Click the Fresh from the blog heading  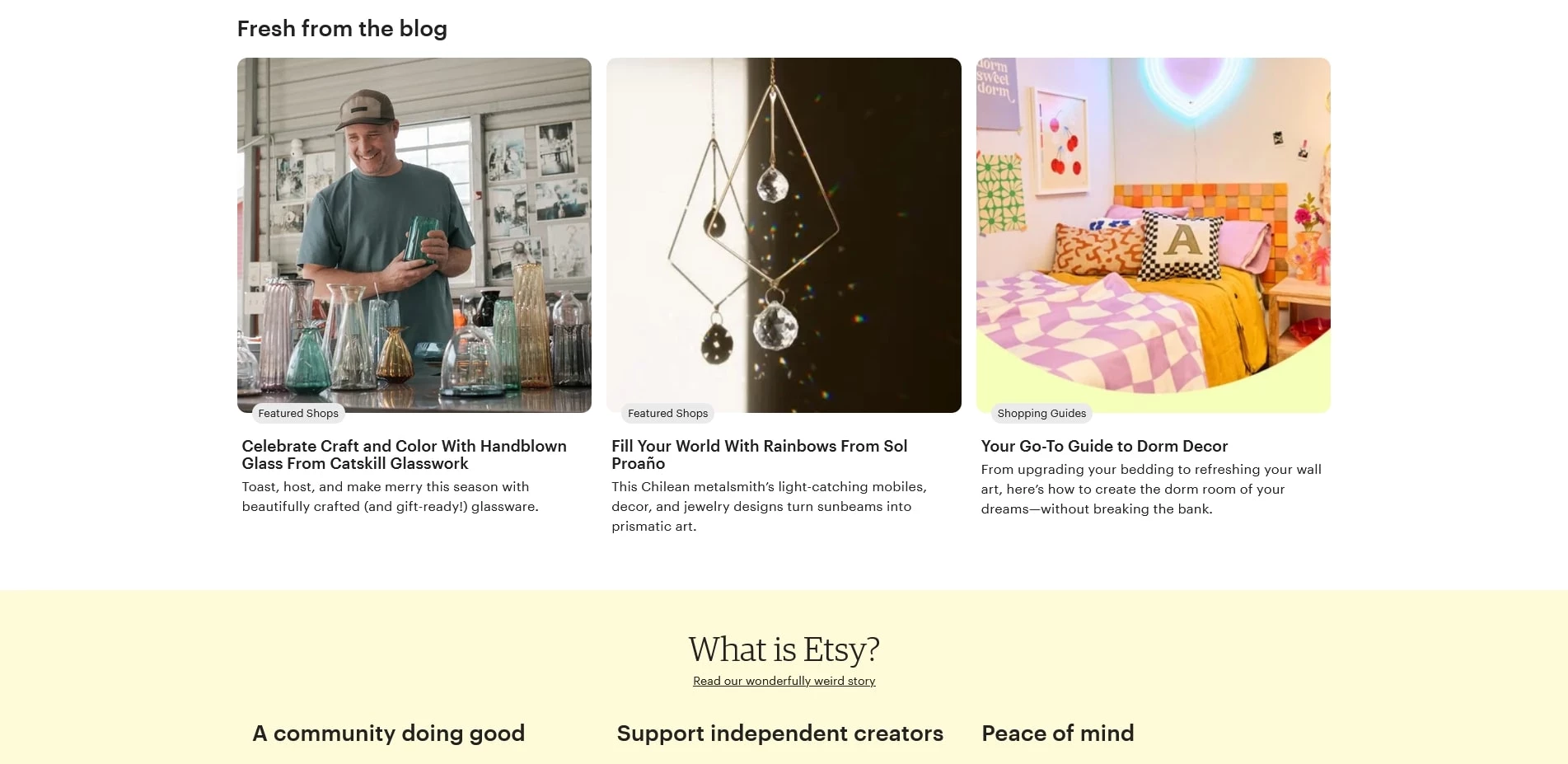point(342,28)
